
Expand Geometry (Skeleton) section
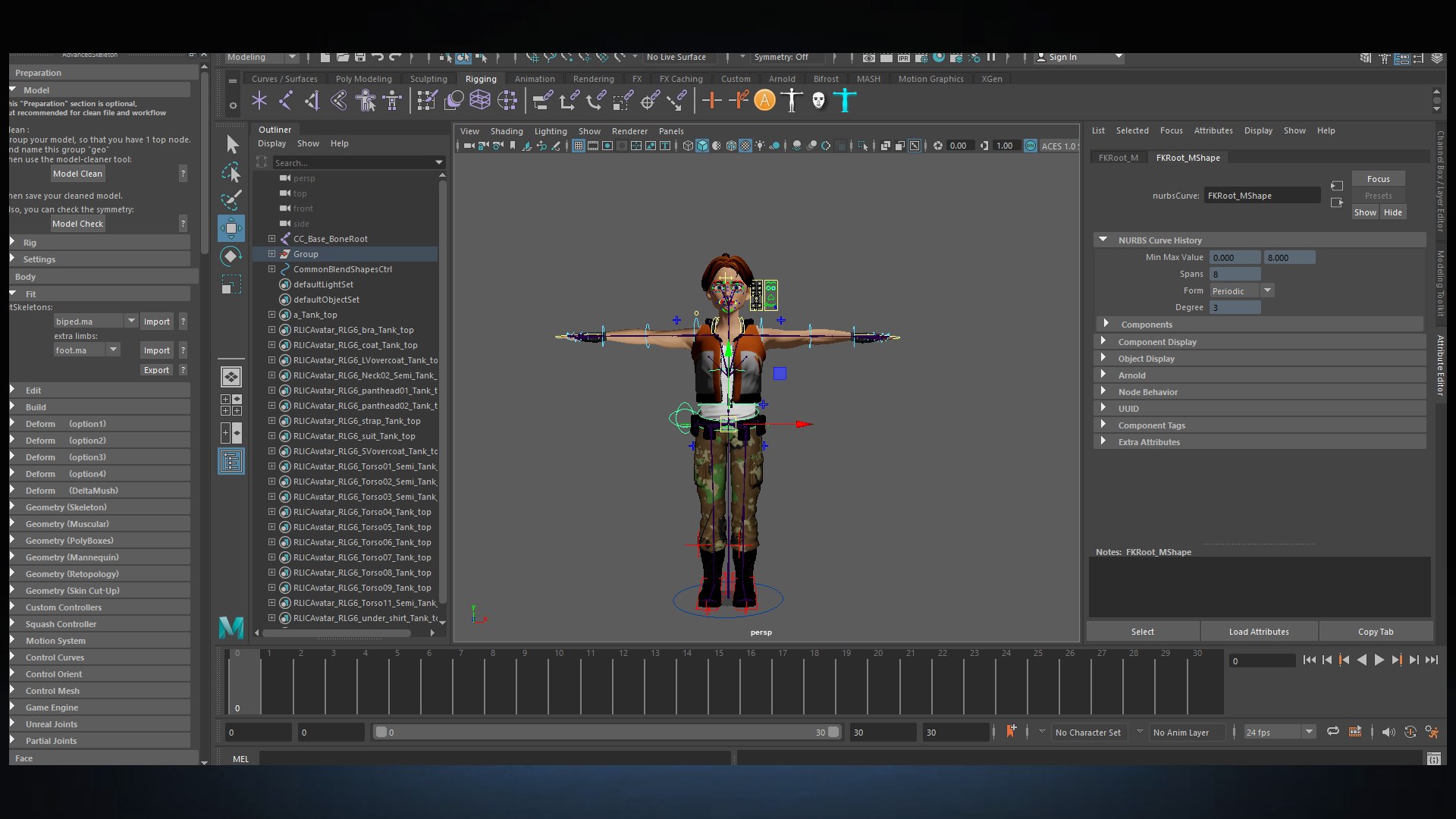pyautogui.click(x=100, y=507)
